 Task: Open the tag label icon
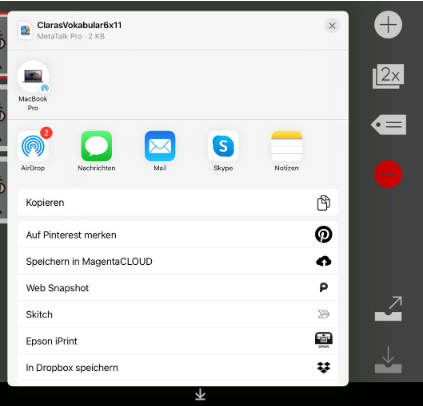click(388, 125)
